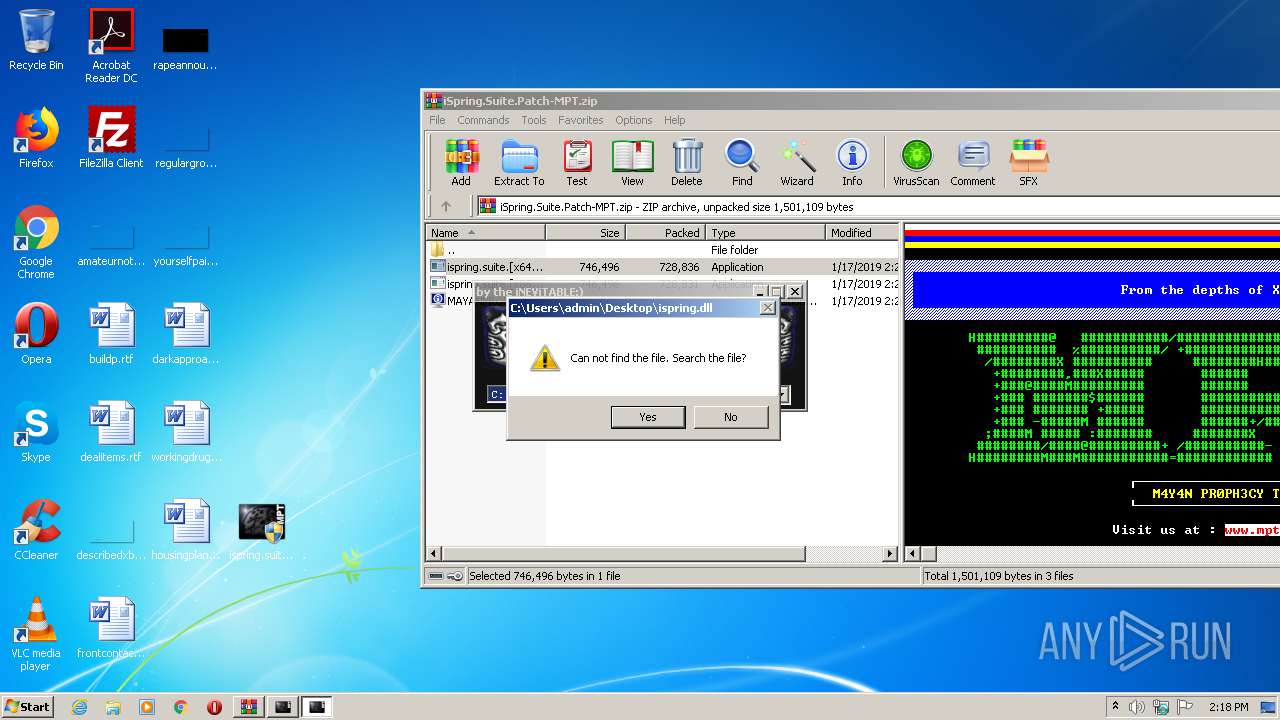Select the Firefox desktop icon
1280x720 pixels.
coord(36,138)
